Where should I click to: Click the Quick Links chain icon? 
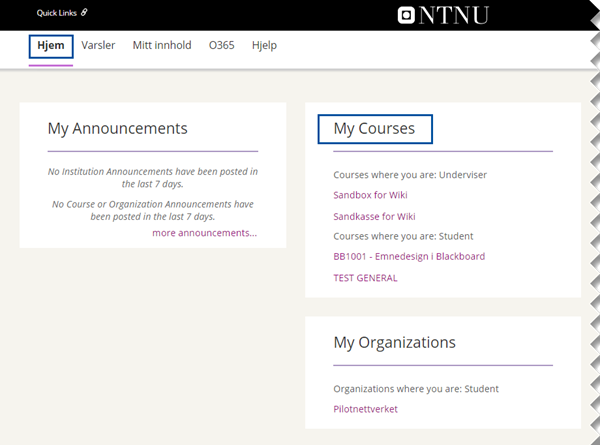point(84,13)
